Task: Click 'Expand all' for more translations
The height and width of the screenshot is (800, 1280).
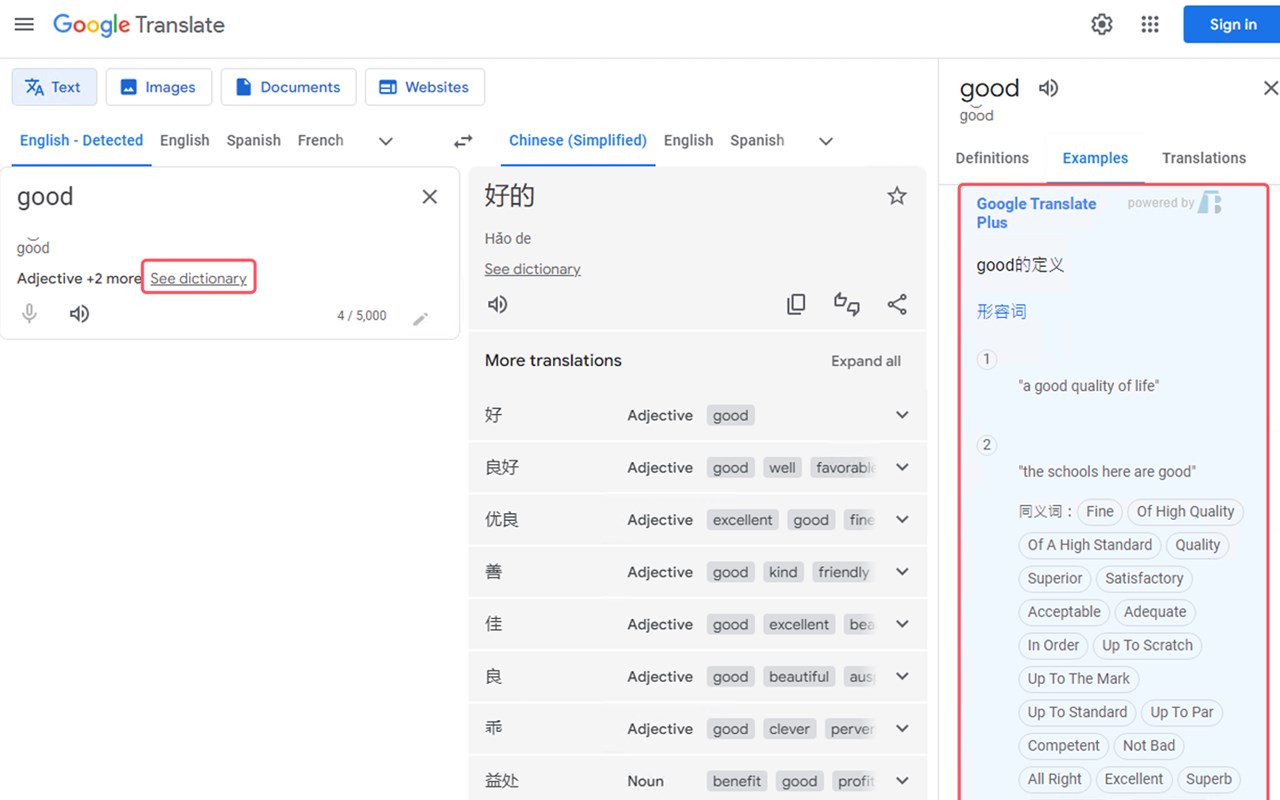Action: click(866, 361)
